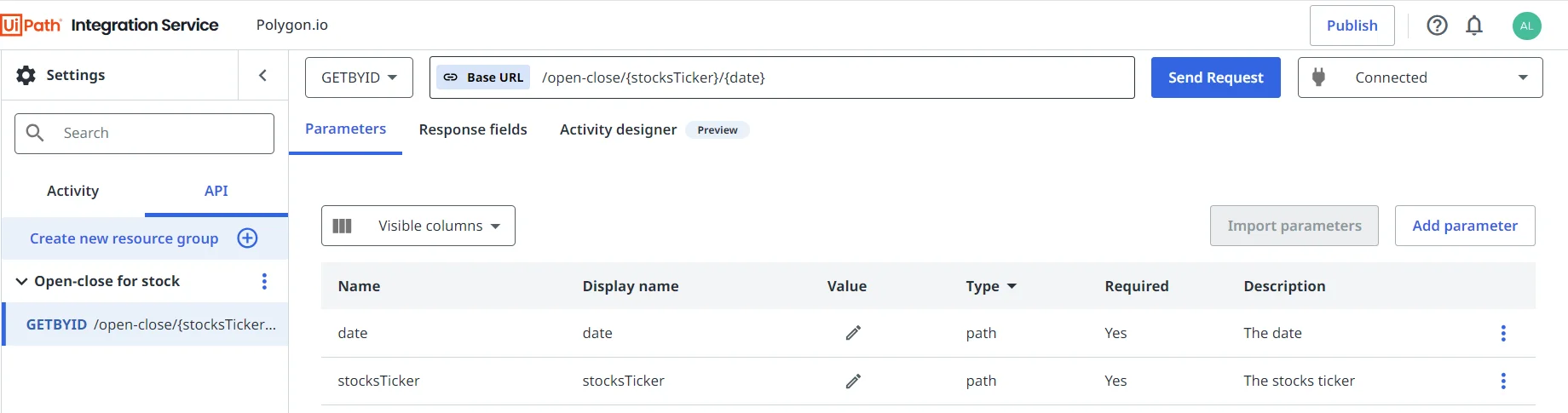Select the Activity sidebar tab
Viewport: 1568px width, 413px height.
click(72, 191)
